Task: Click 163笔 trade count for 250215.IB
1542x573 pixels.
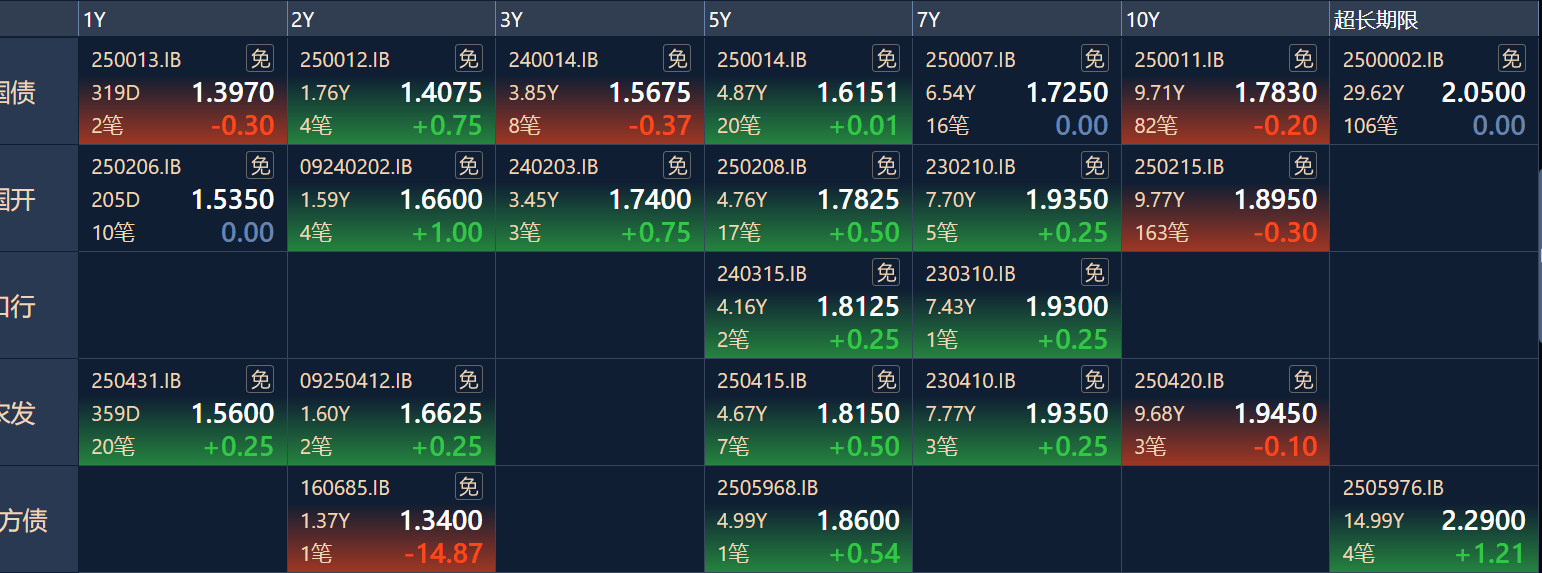Action: point(1162,233)
